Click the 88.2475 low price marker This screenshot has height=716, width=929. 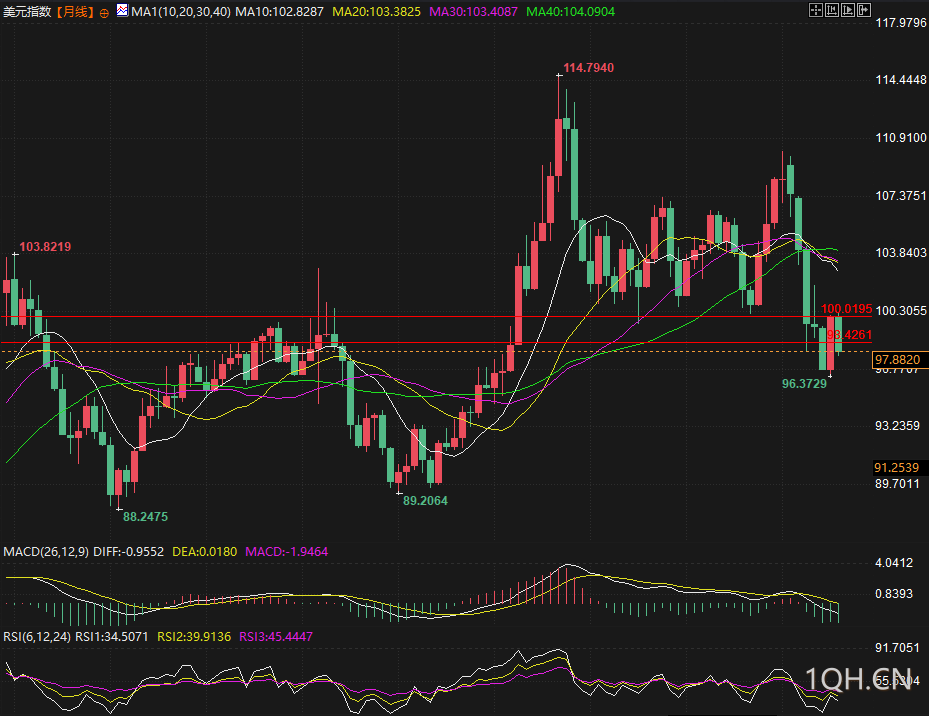(x=145, y=517)
